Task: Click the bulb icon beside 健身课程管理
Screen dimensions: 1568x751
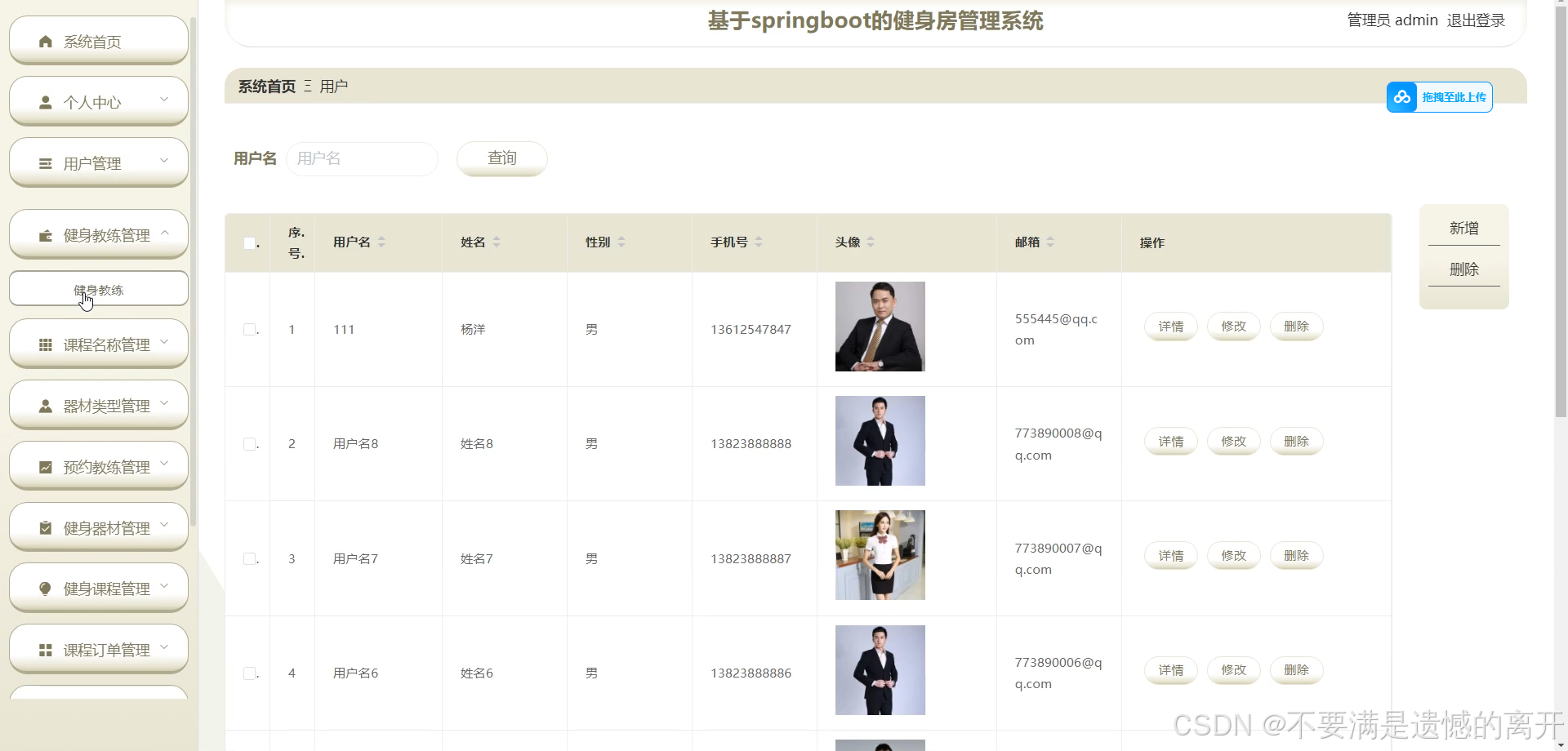Action: coord(46,589)
